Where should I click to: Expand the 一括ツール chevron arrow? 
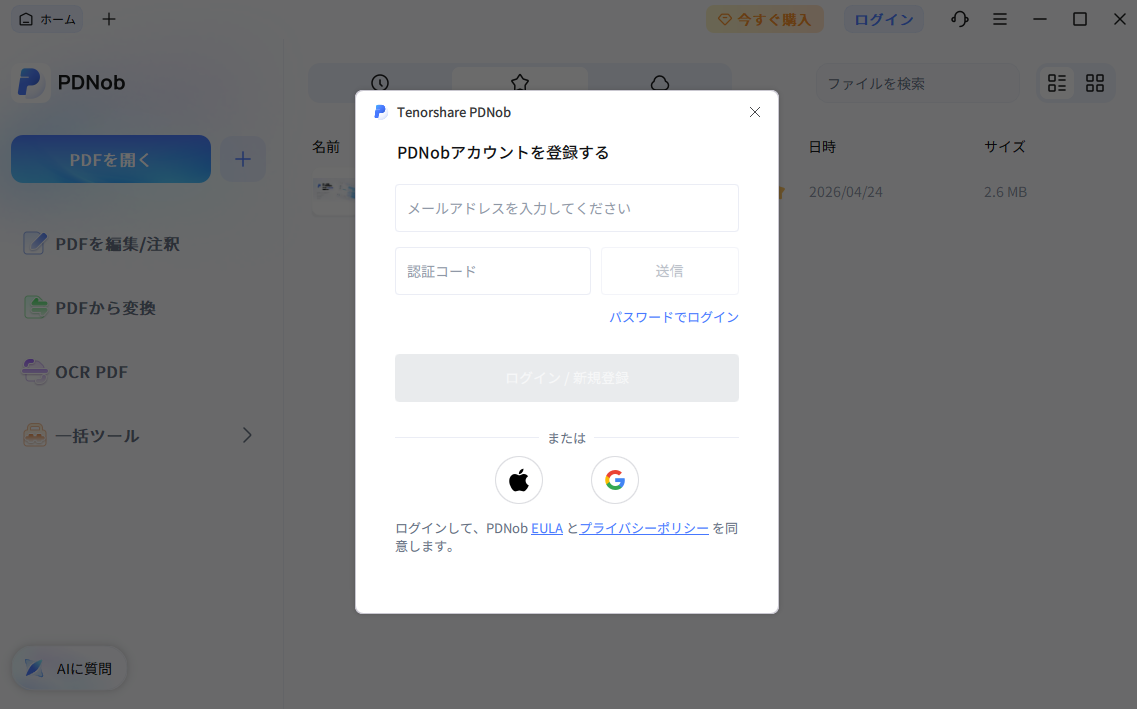click(247, 435)
